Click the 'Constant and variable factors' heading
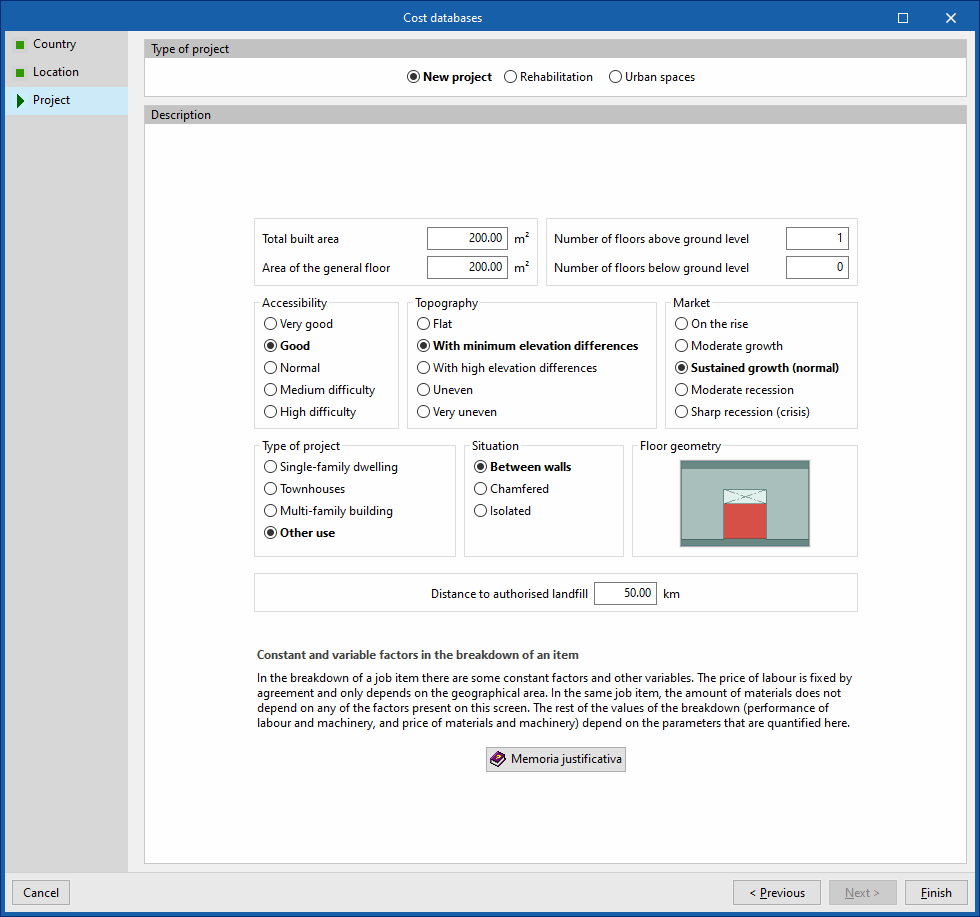980x917 pixels. point(418,655)
